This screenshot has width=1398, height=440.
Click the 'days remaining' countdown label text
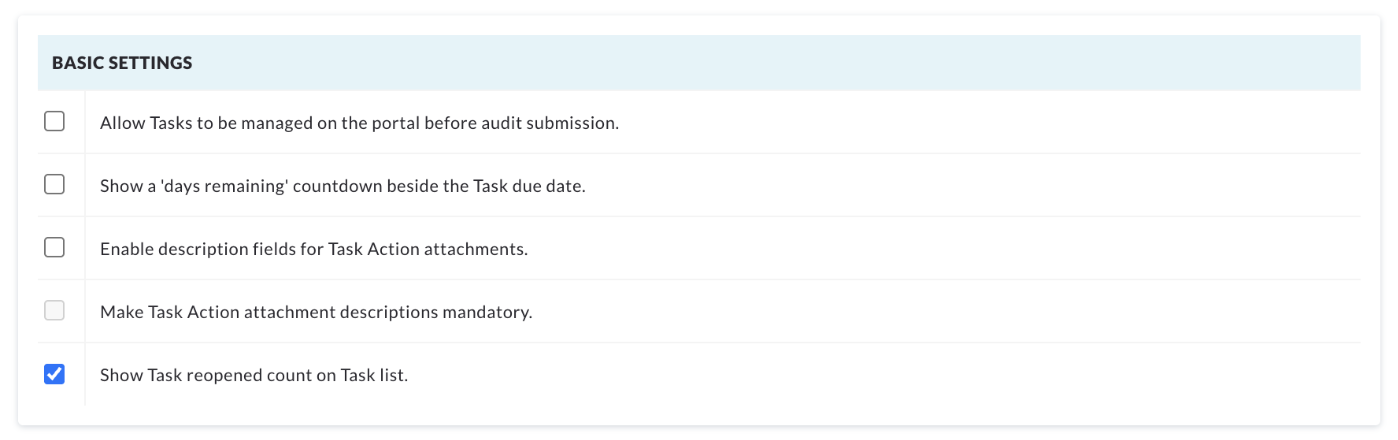coord(342,186)
